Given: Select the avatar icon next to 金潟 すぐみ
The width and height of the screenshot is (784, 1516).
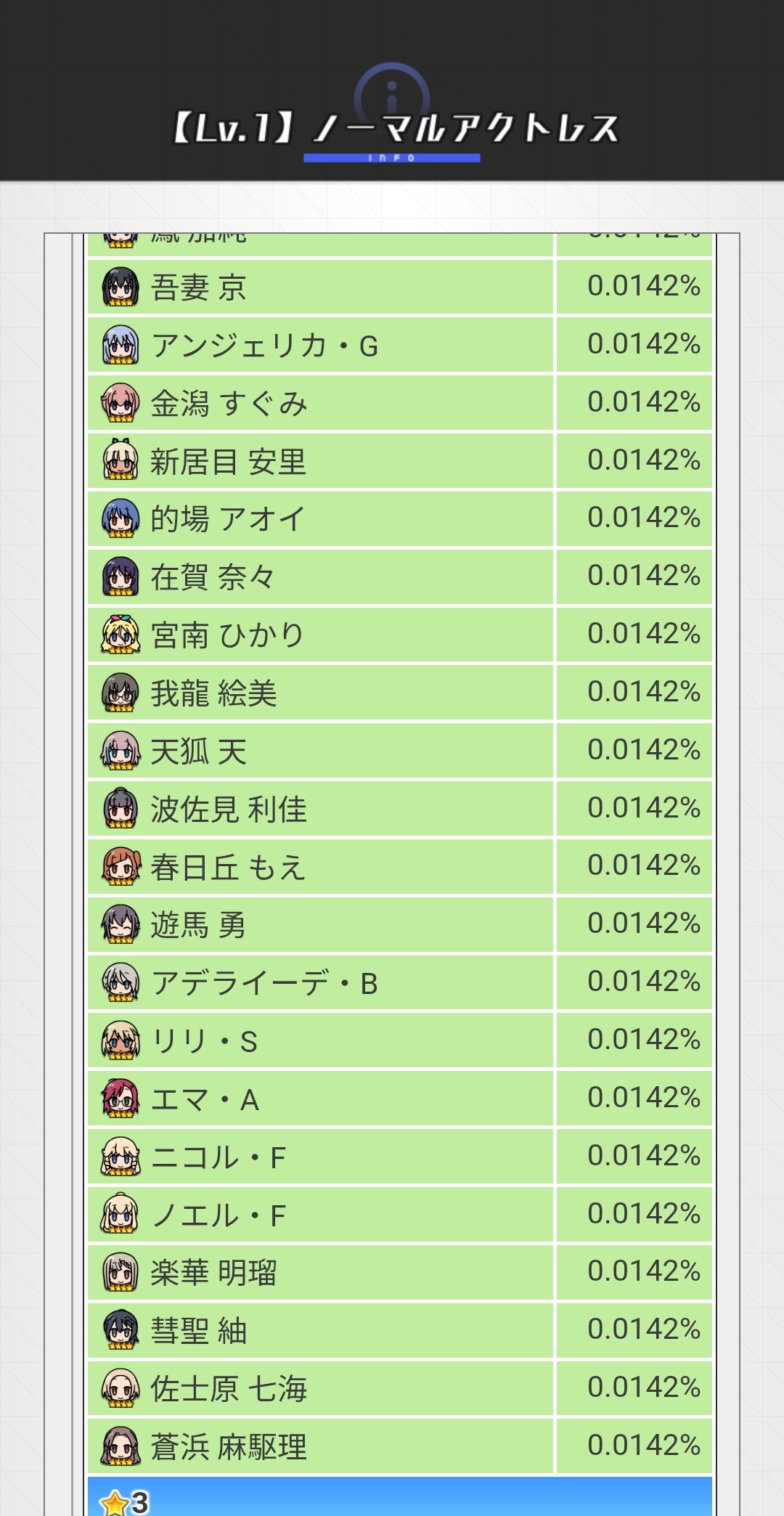Looking at the screenshot, I should point(121,403).
